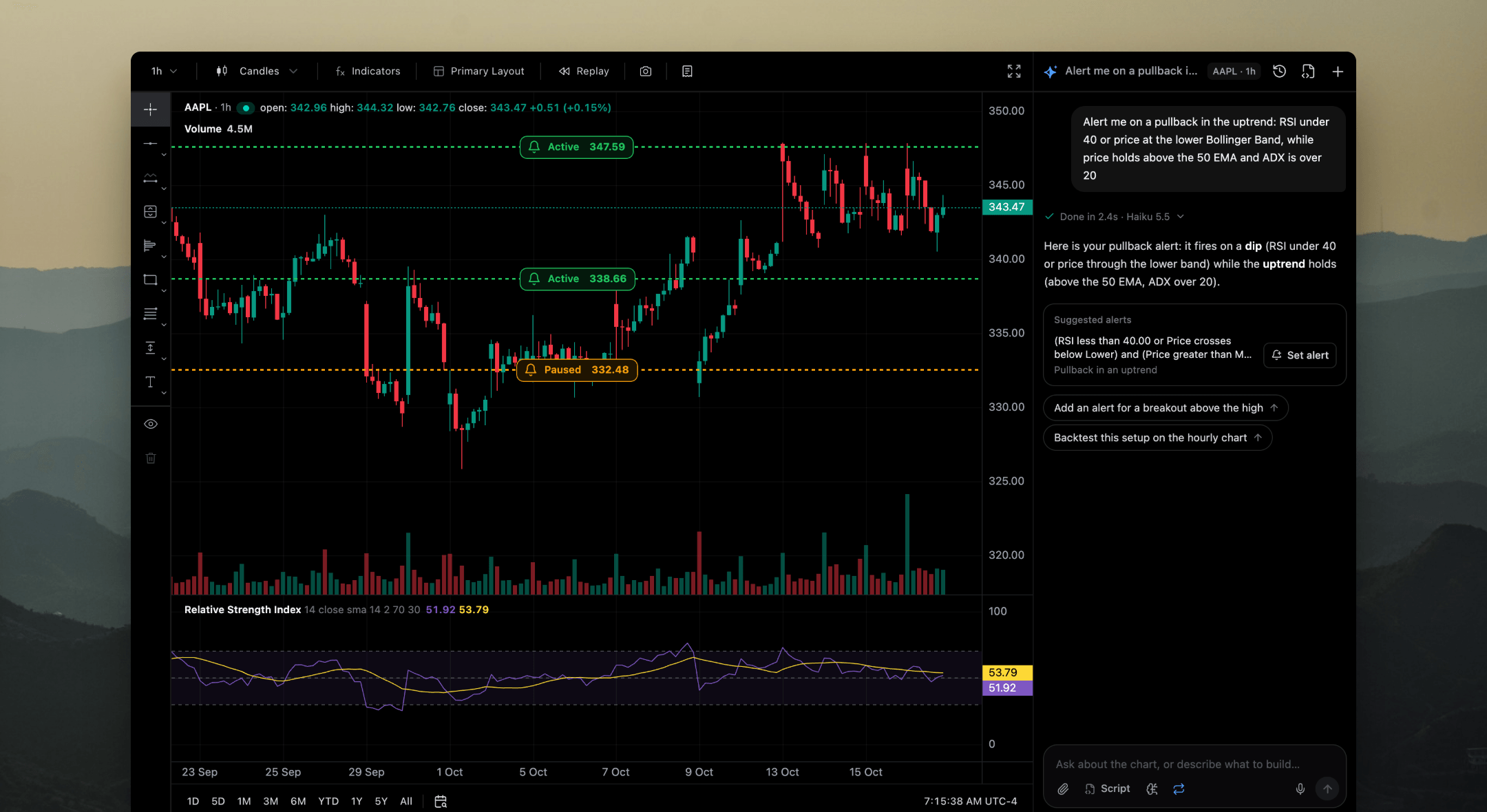This screenshot has width=1487, height=812.
Task: Select the Active 347.59 alert label
Action: pos(576,147)
